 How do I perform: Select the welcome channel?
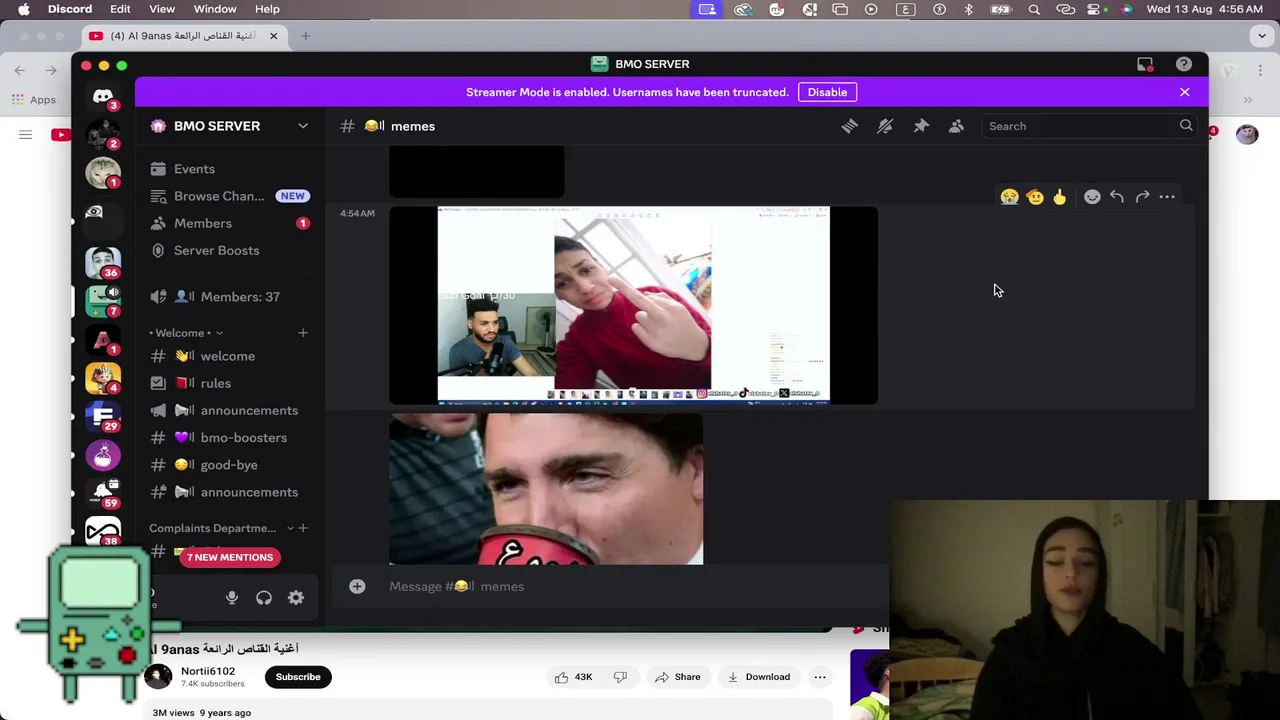229,356
